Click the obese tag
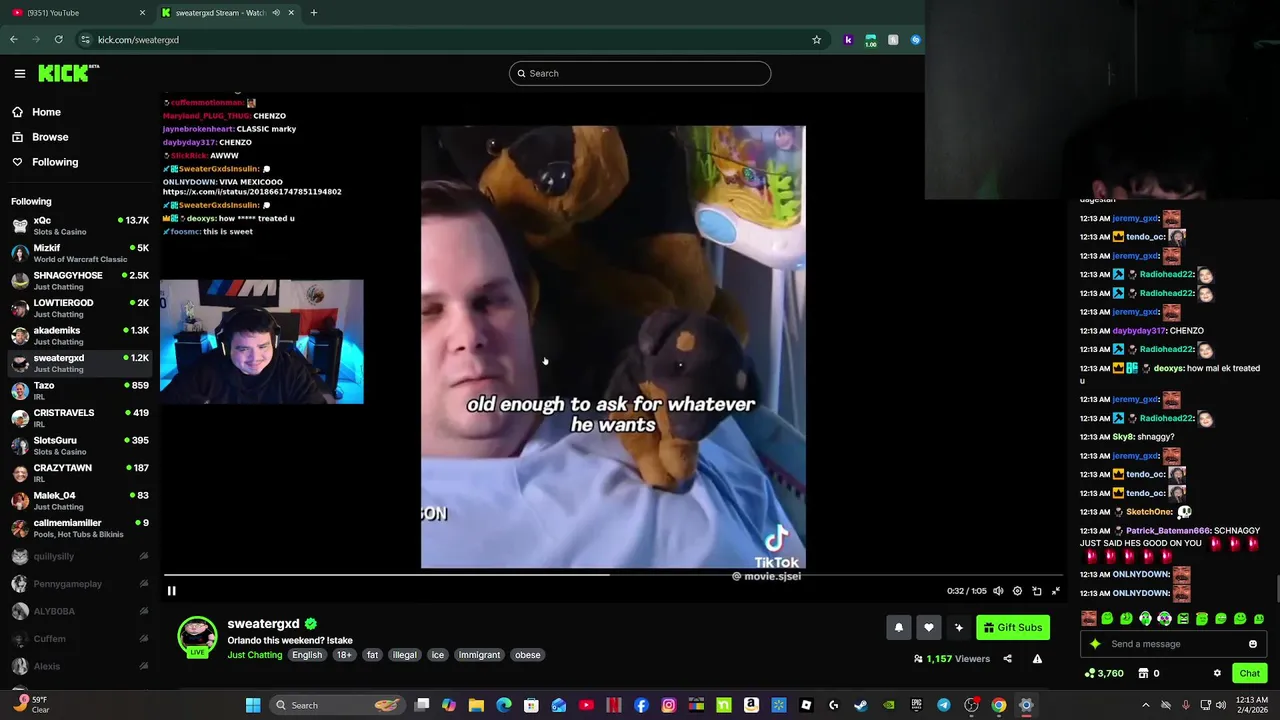Image resolution: width=1280 pixels, height=720 pixels. point(527,655)
